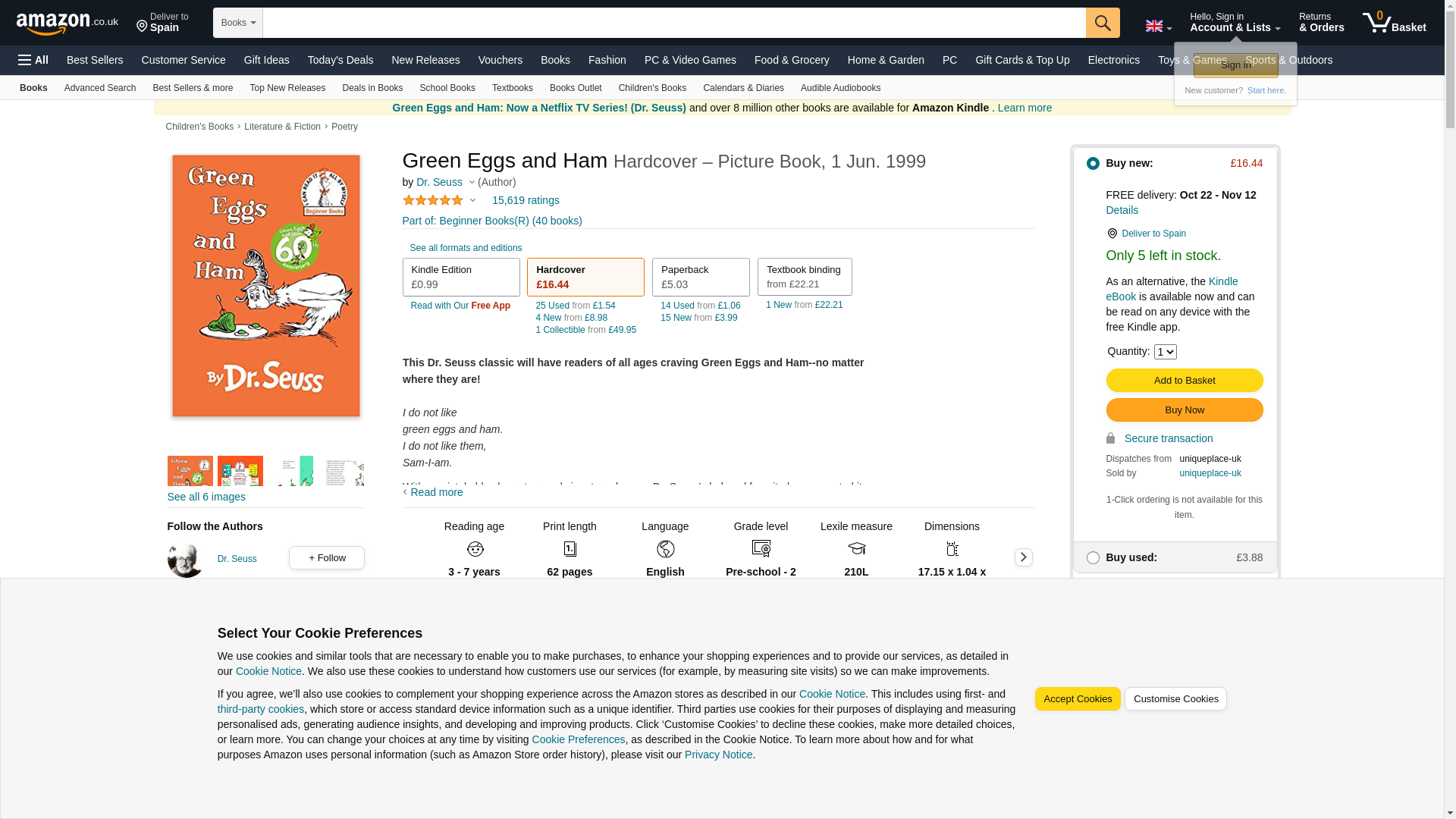This screenshot has height=819, width=1456.
Task: Accept Cookies in the cookie banner
Action: pyautogui.click(x=1077, y=698)
